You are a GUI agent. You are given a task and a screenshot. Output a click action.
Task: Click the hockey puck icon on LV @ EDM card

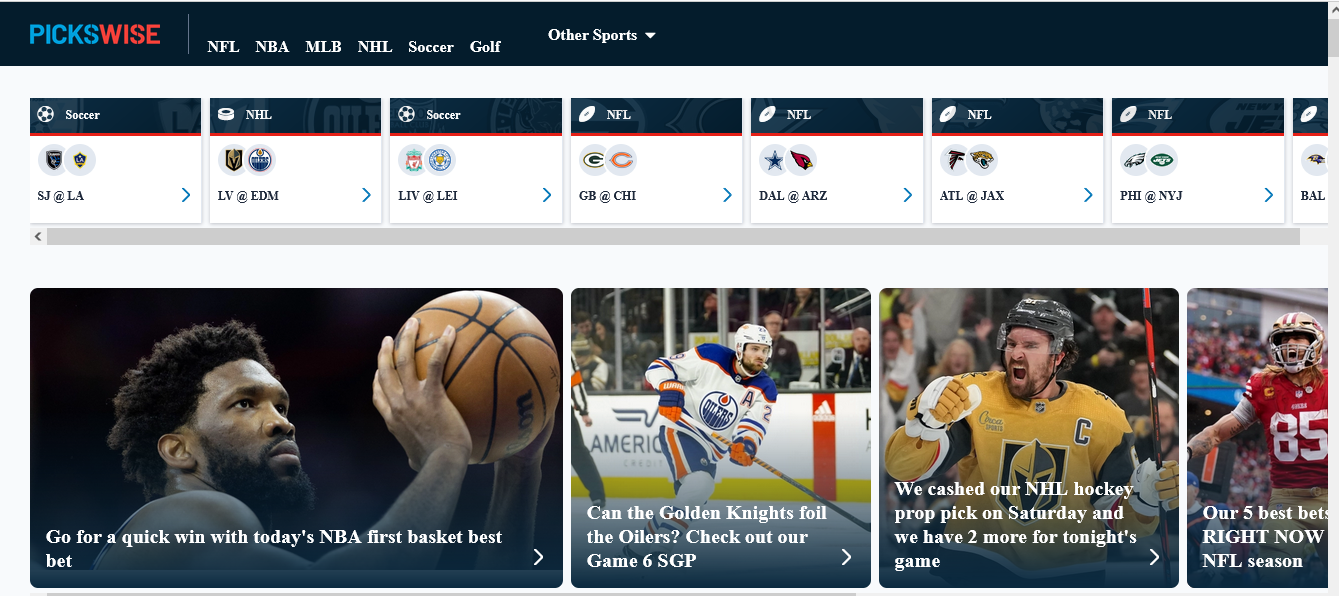(x=226, y=114)
